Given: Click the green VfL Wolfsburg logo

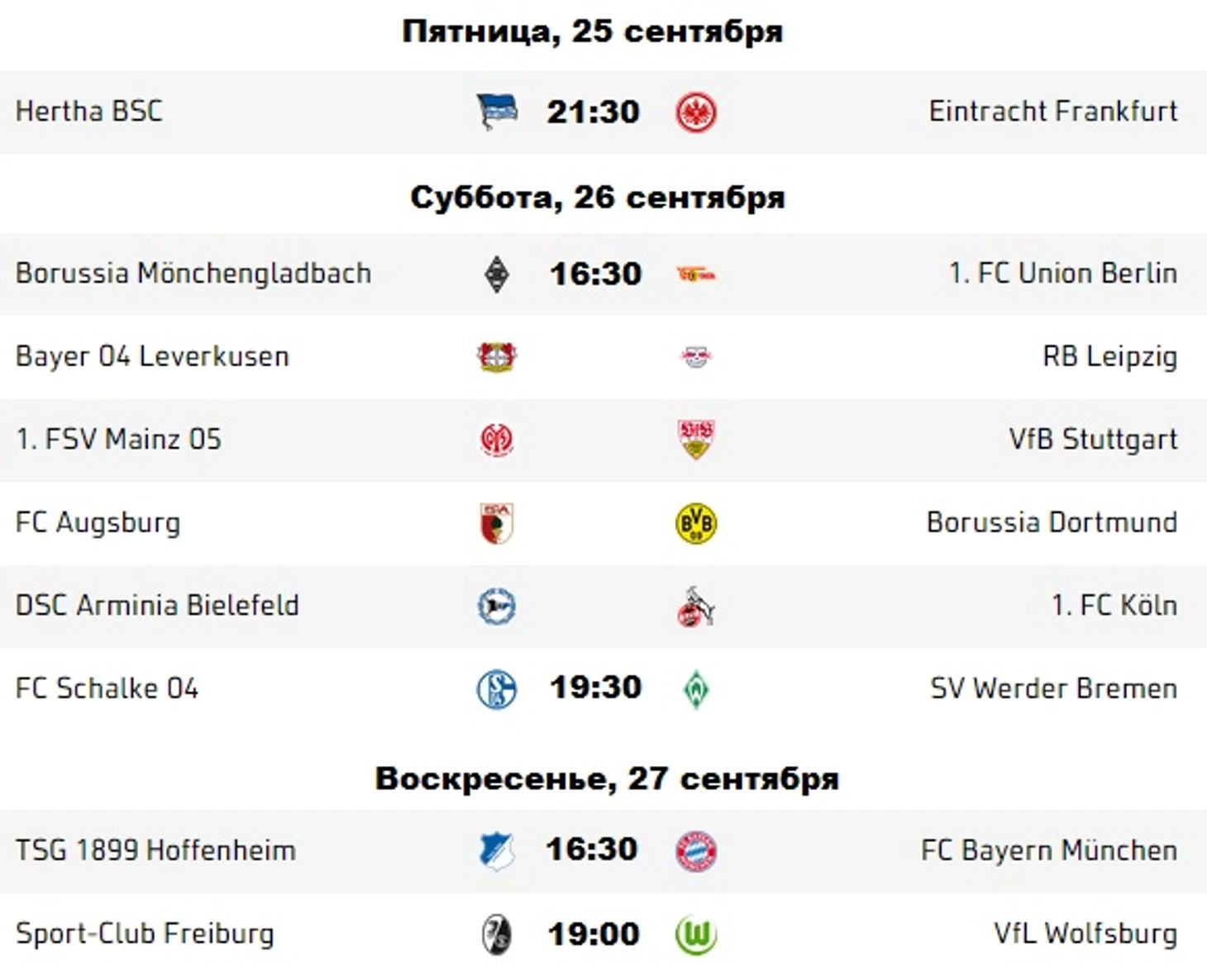Looking at the screenshot, I should pyautogui.click(x=696, y=935).
